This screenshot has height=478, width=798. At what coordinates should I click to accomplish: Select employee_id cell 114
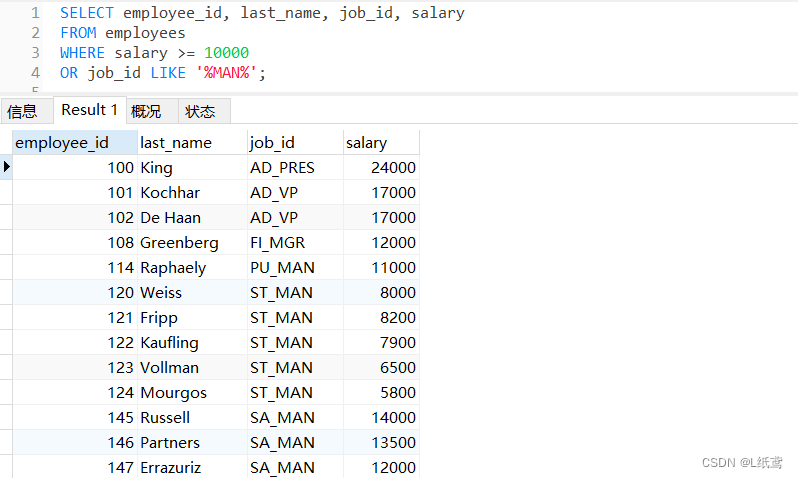click(x=75, y=267)
